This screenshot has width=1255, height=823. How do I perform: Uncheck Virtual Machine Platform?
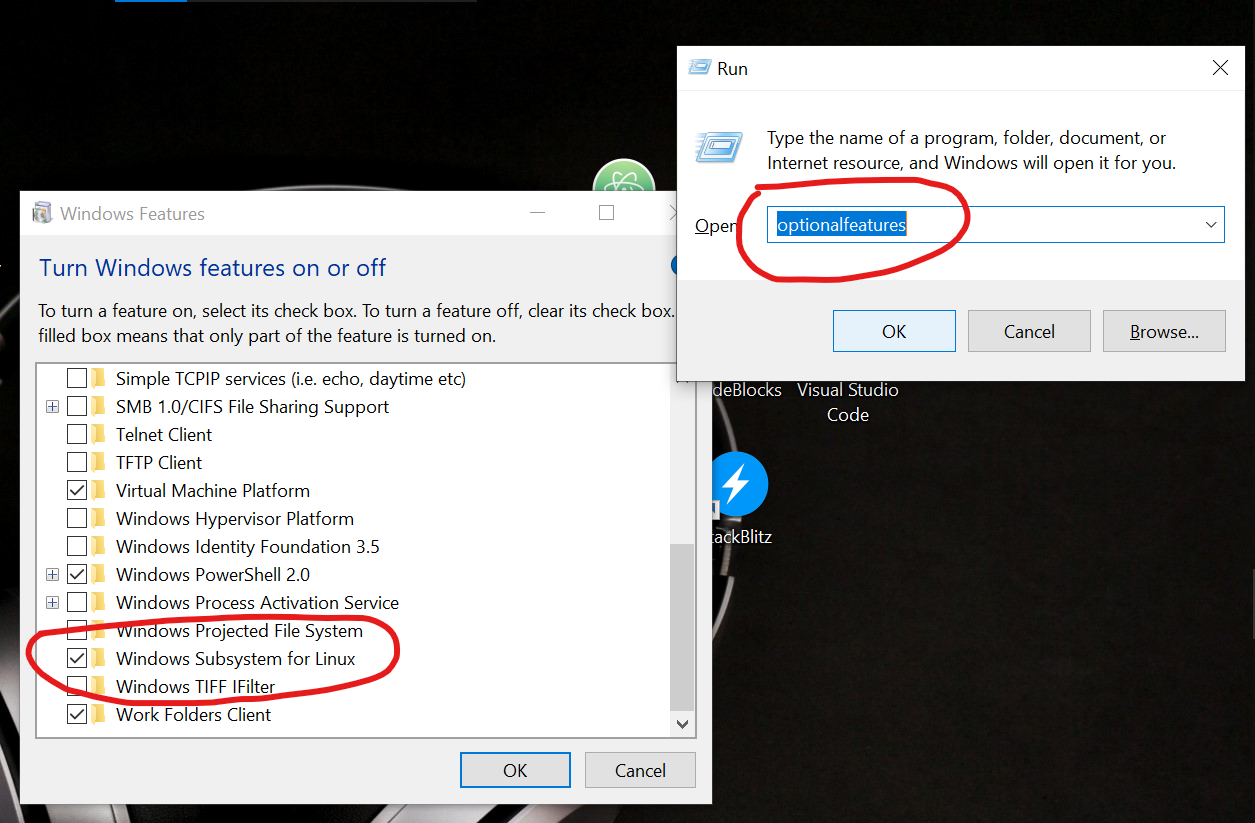77,491
